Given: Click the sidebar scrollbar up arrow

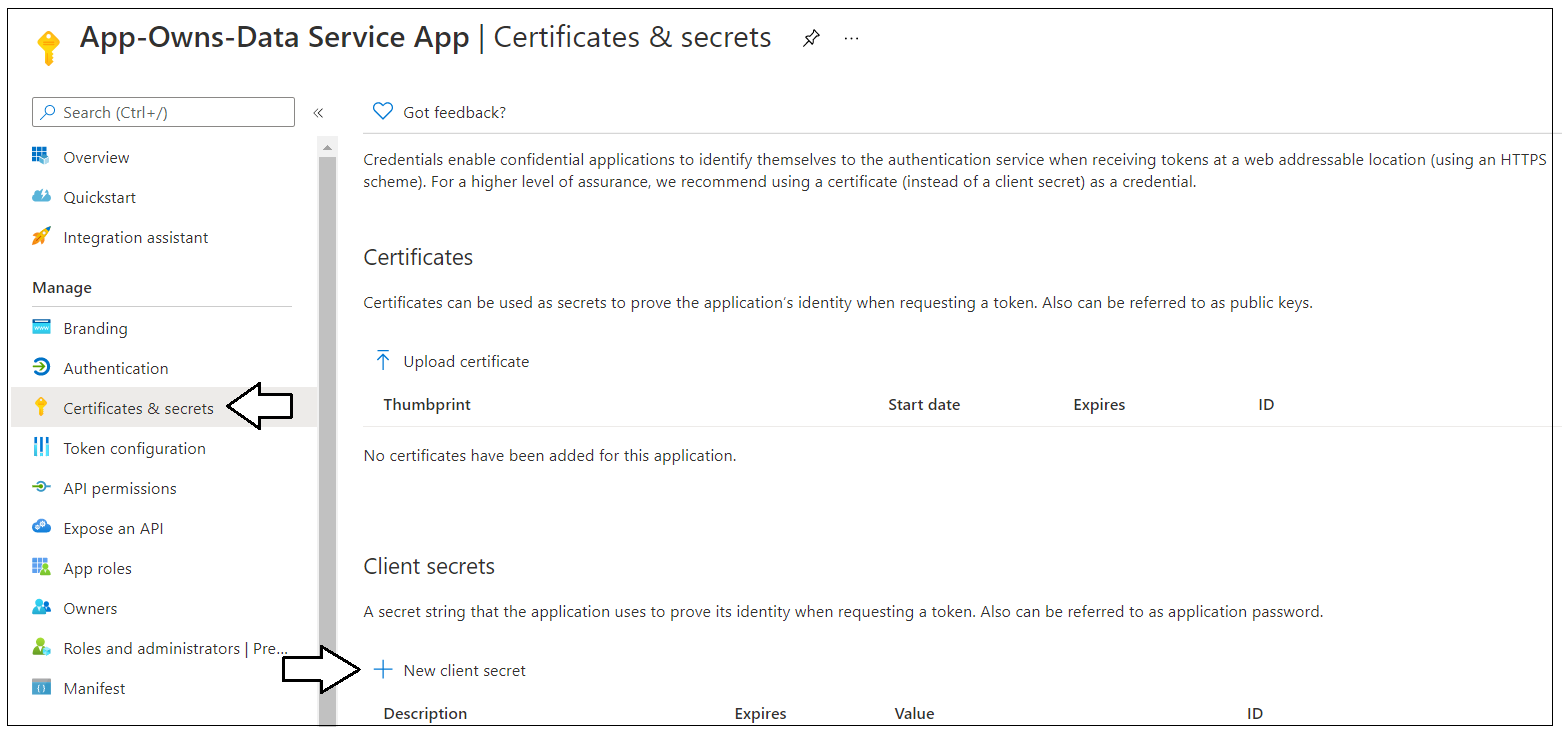Looking at the screenshot, I should point(327,147).
